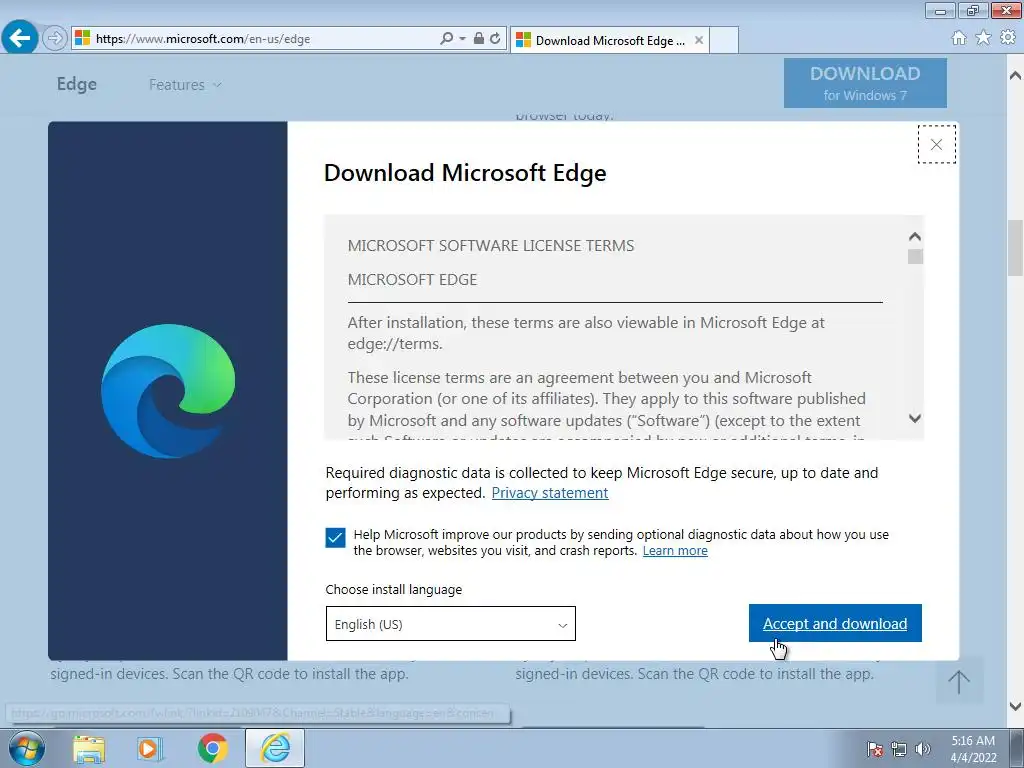Select the Download Microsoft Edge tab
Image resolution: width=1024 pixels, height=768 pixels.
609,40
